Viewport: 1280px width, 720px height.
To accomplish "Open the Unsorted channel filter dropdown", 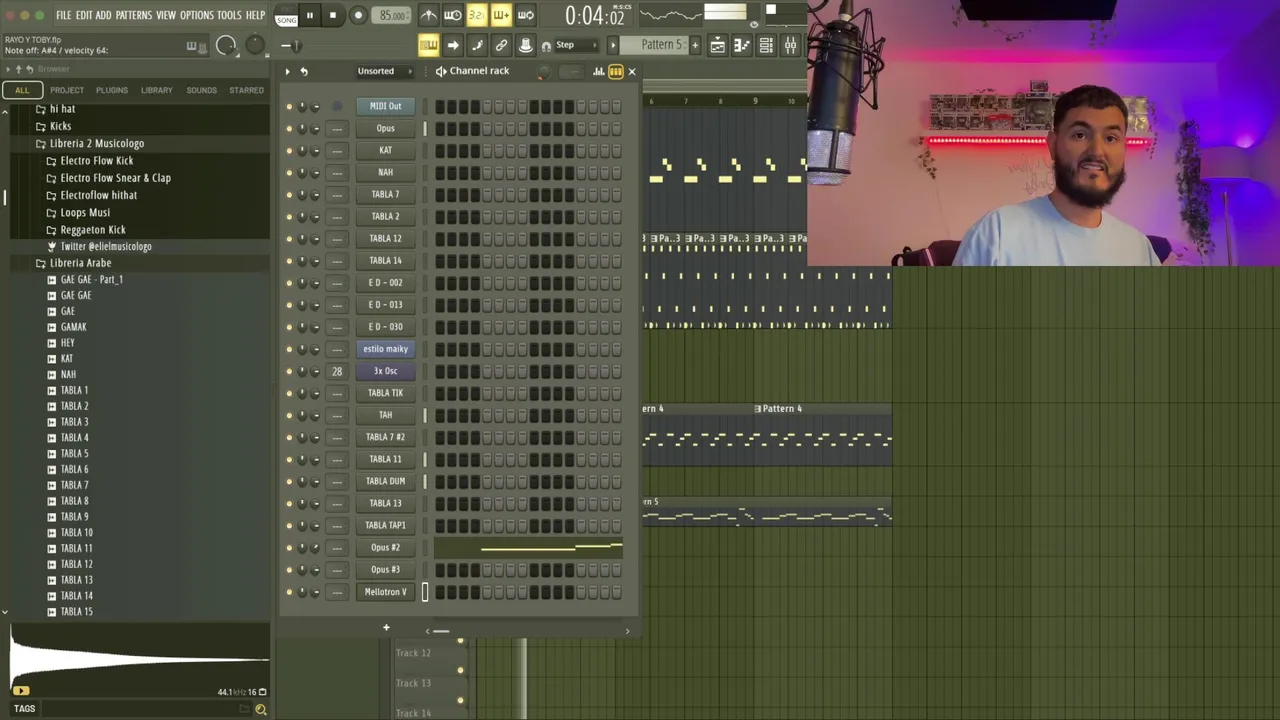I will [x=384, y=71].
